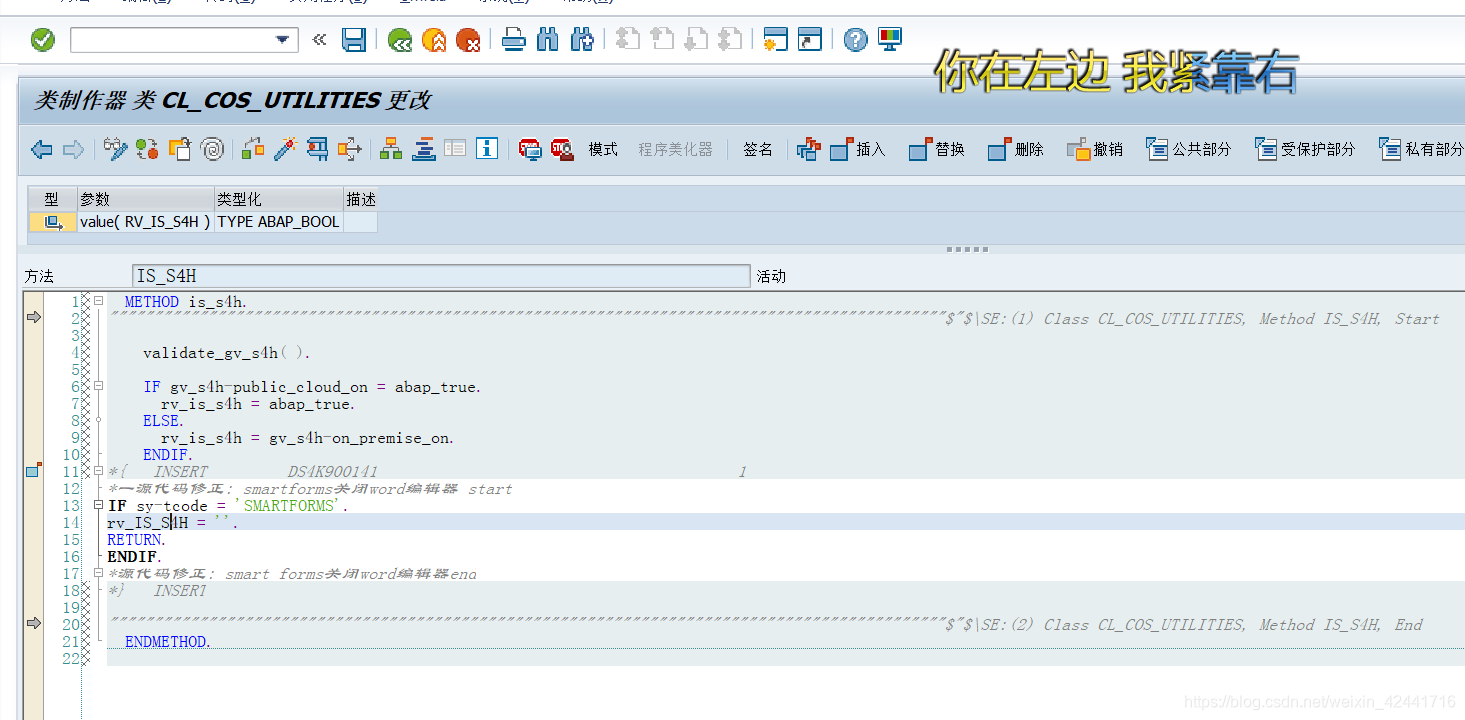Image resolution: width=1465 pixels, height=720 pixels.
Task: Select the value( RV_IS_S4H ) parameter cell
Action: tap(146, 222)
